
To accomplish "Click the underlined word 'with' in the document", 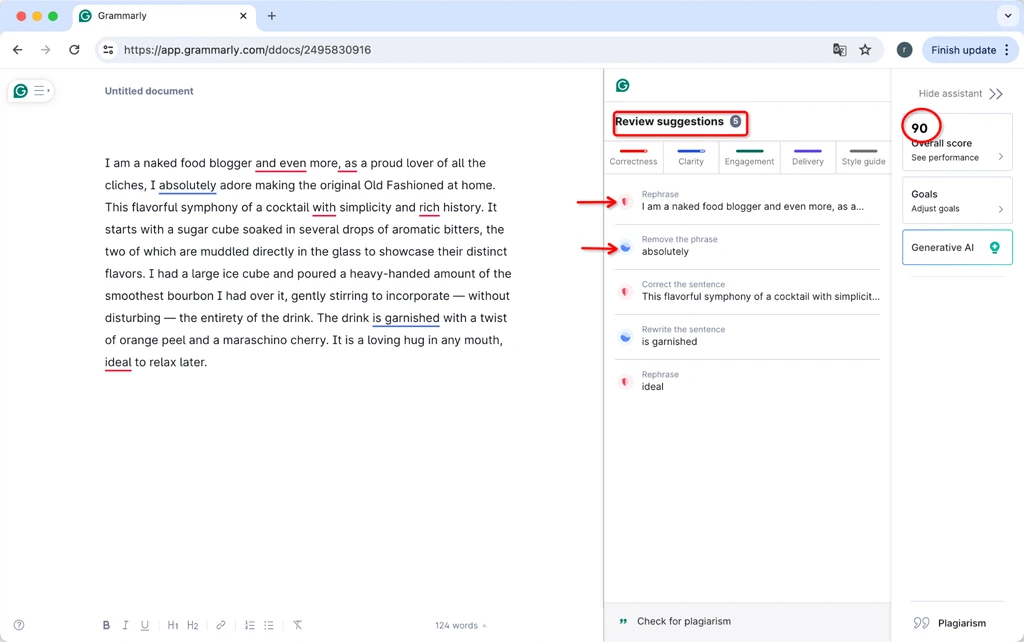I will coord(324,208).
